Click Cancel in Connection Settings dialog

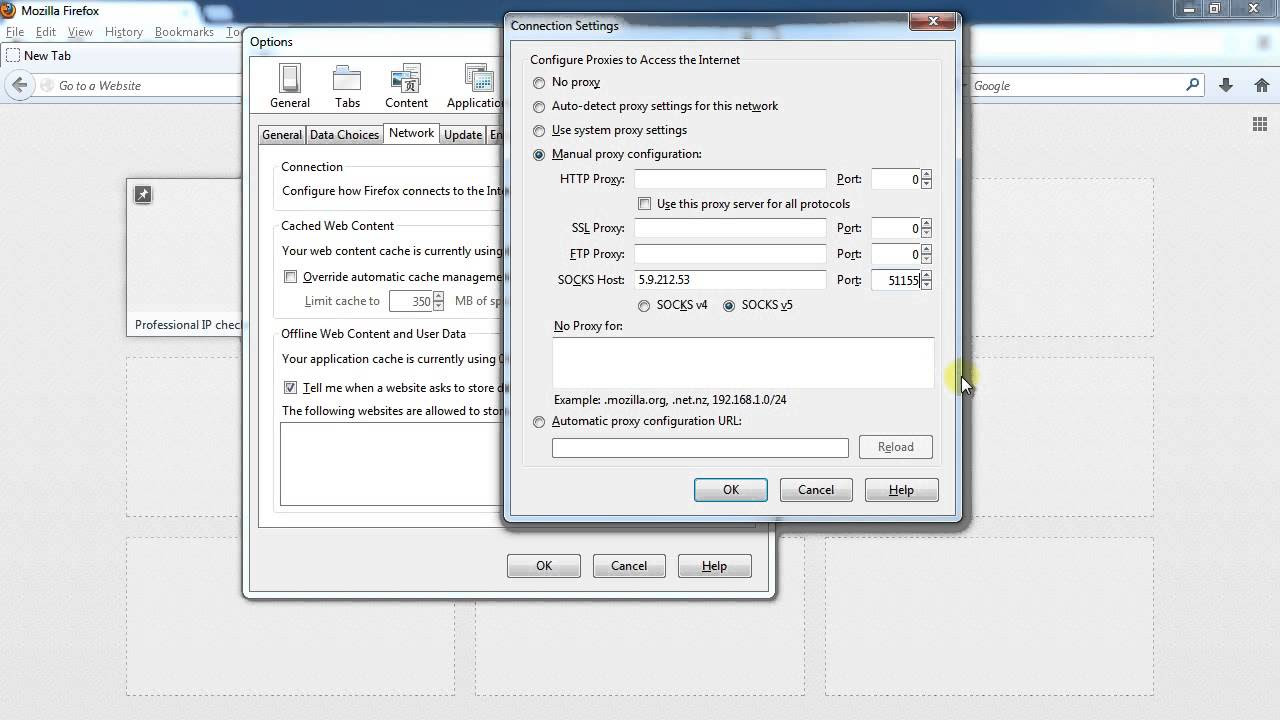click(816, 490)
